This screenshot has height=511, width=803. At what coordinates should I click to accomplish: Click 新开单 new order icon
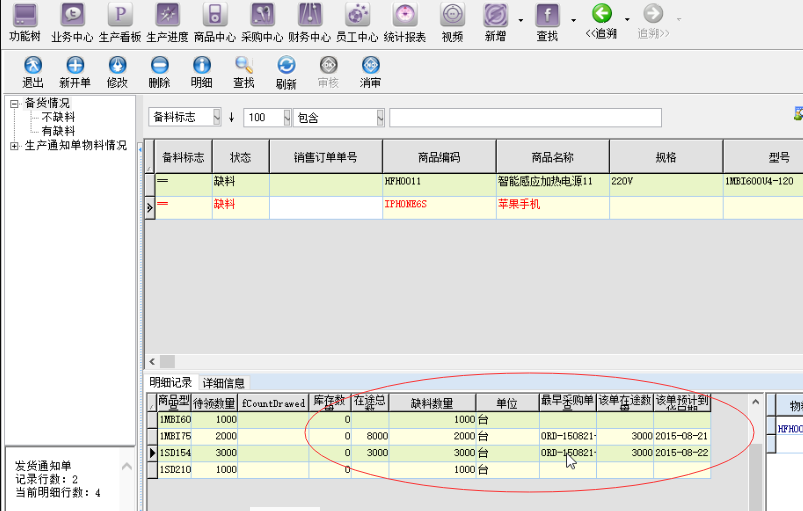coord(75,72)
